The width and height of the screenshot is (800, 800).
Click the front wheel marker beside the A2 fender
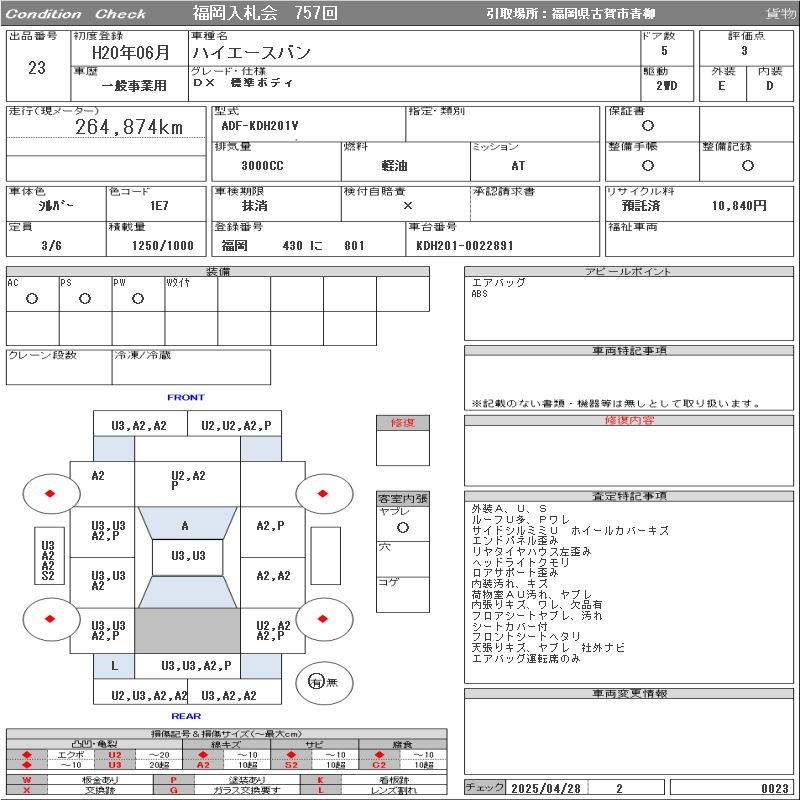51,493
